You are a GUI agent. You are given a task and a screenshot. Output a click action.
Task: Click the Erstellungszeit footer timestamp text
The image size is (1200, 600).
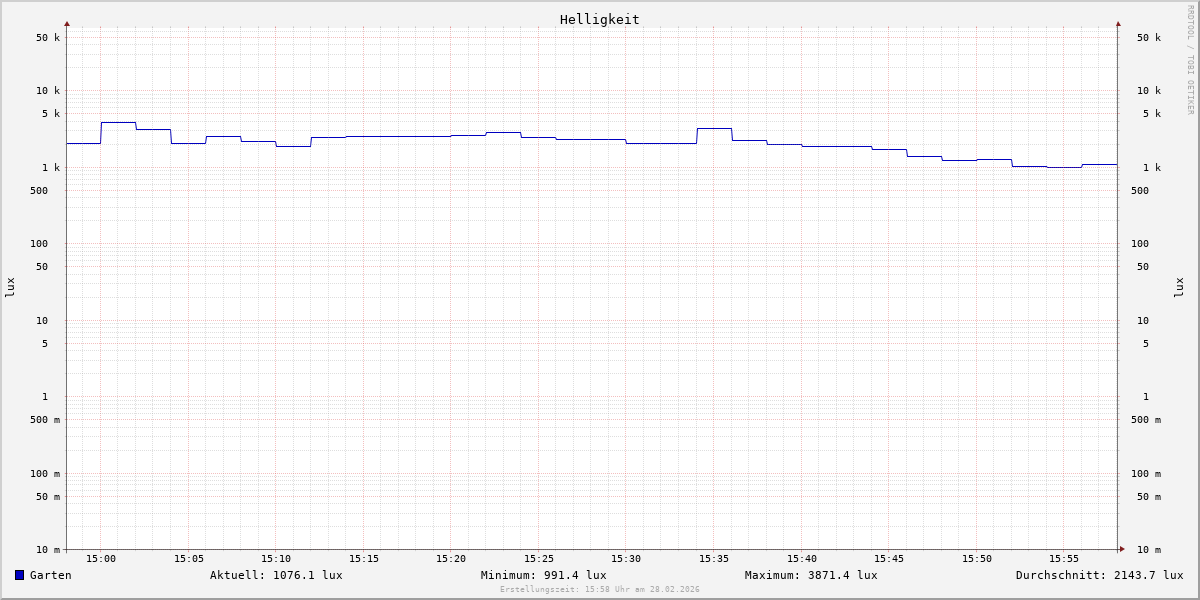pyautogui.click(x=600, y=590)
